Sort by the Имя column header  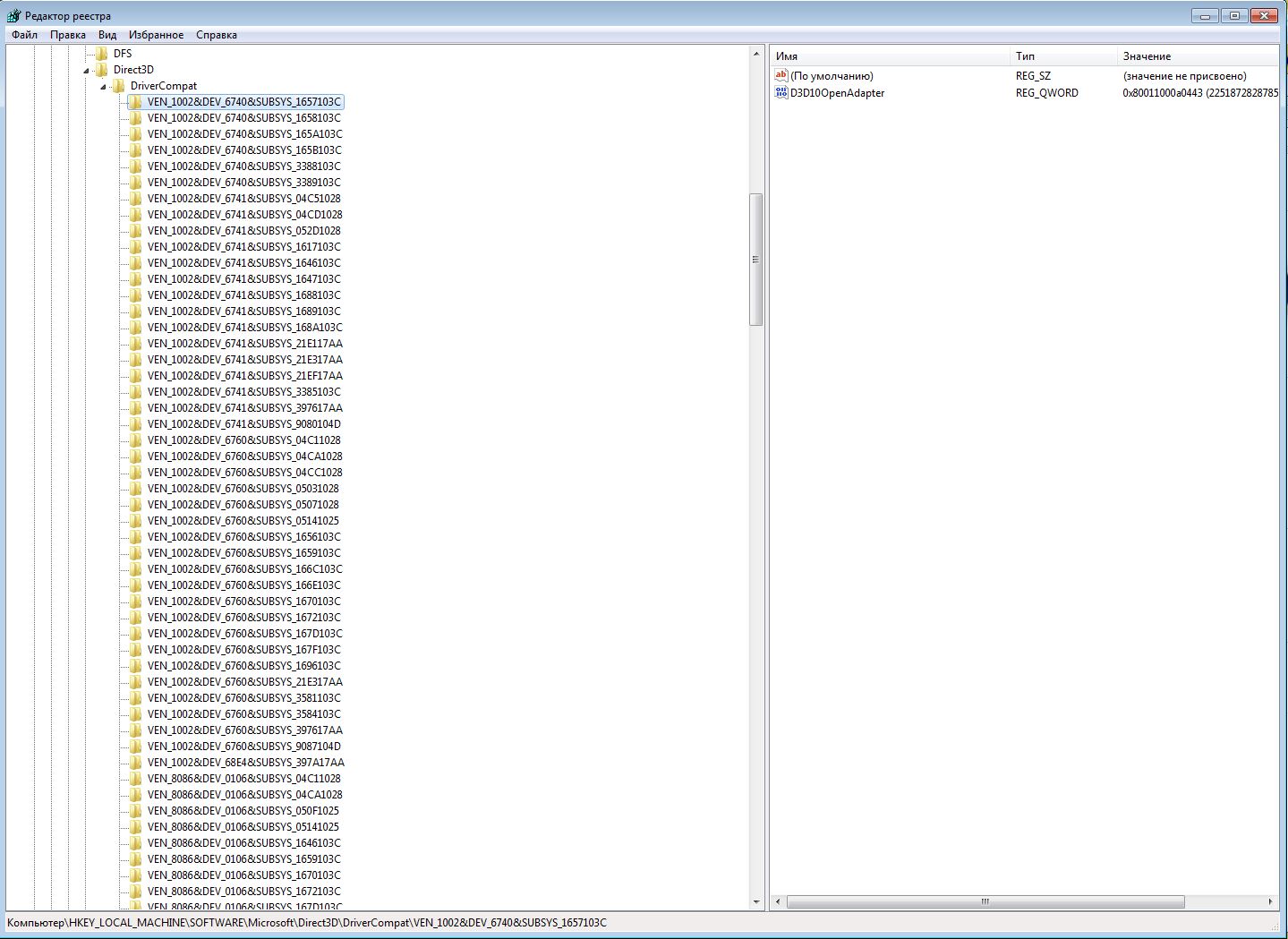(890, 56)
